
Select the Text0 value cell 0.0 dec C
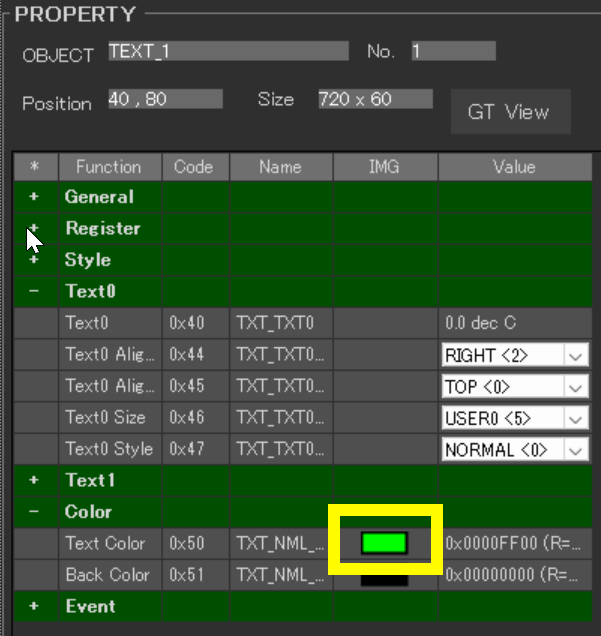point(514,323)
